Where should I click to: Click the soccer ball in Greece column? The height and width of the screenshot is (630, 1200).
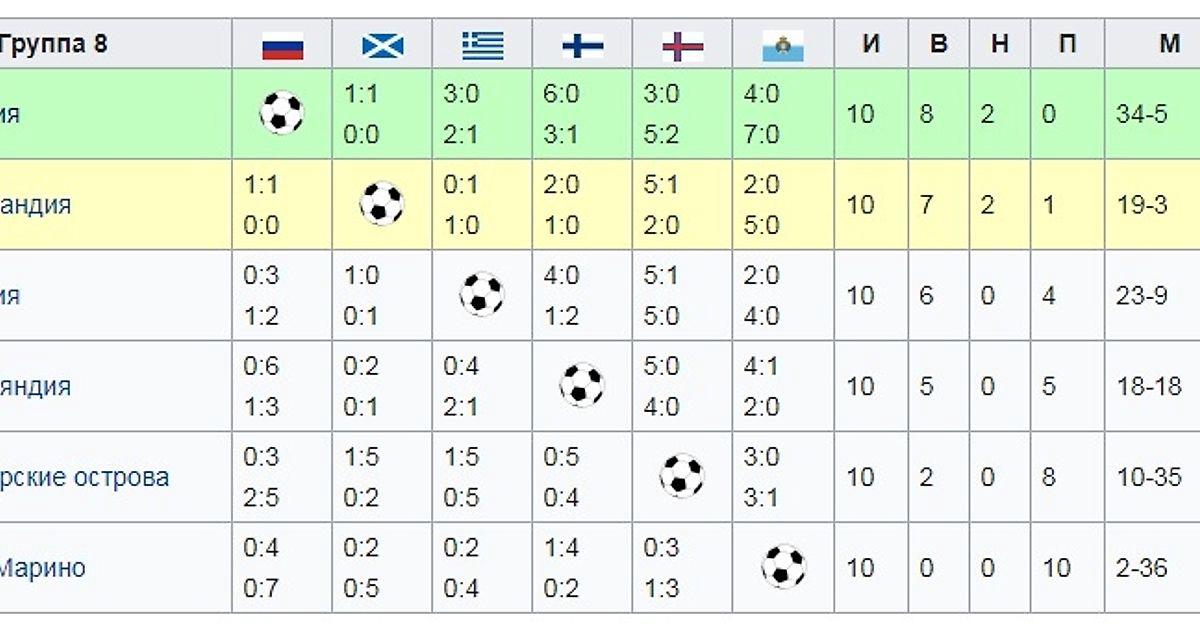pyautogui.click(x=482, y=295)
